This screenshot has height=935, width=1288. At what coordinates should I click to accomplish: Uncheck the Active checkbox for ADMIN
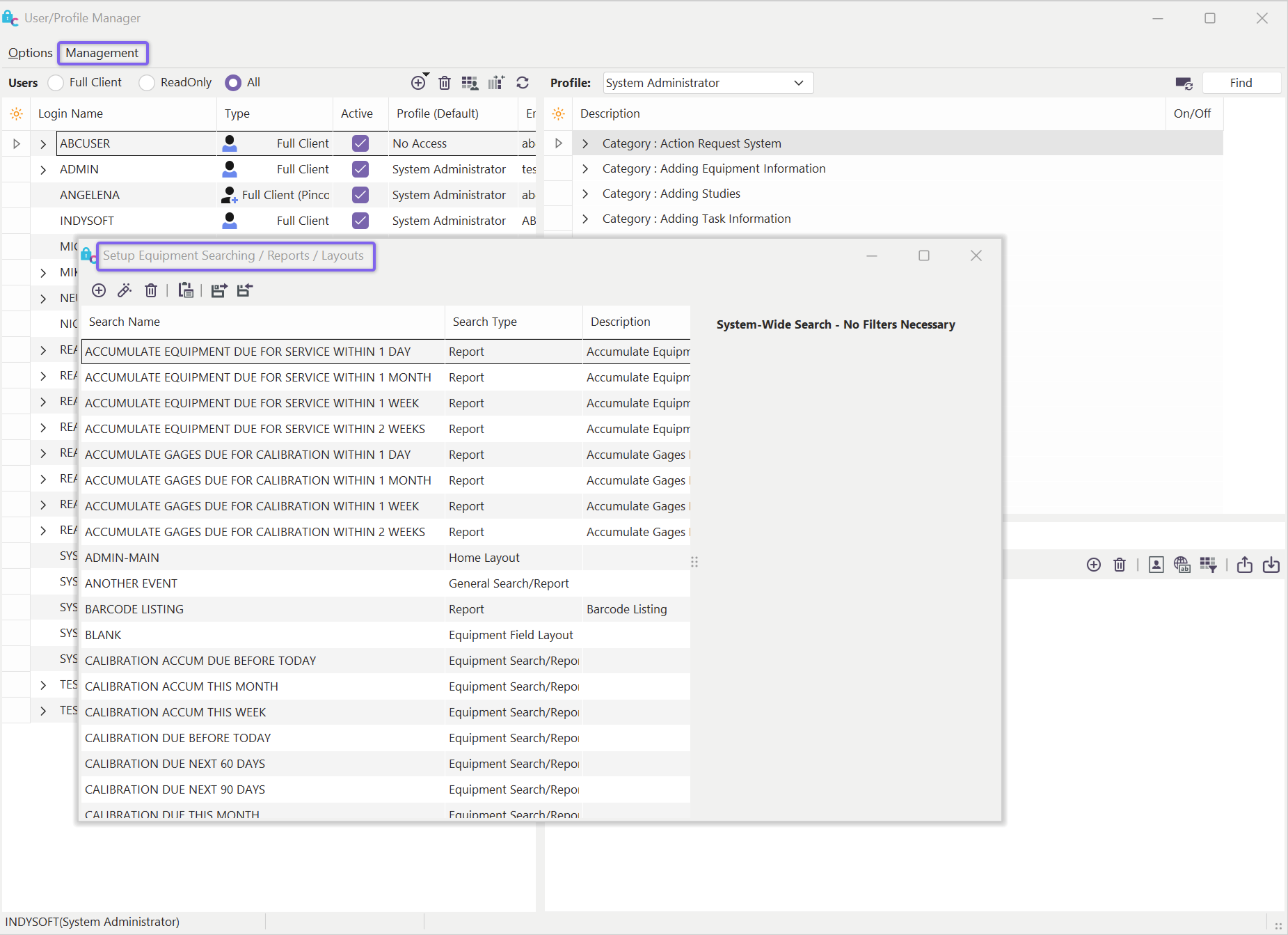pos(360,169)
